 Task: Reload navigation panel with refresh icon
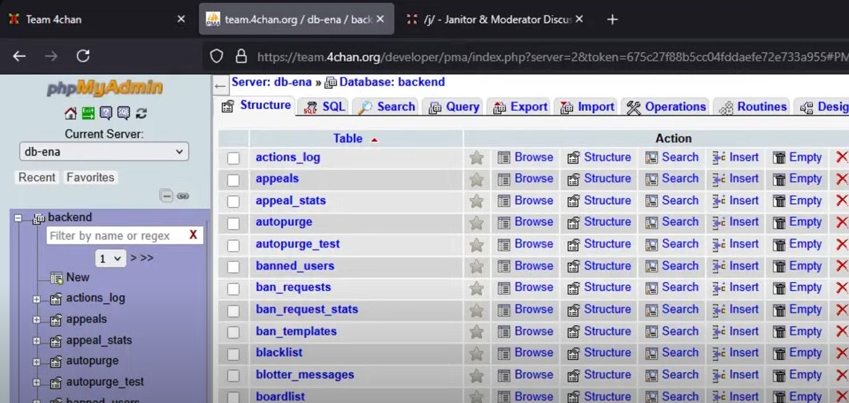click(x=141, y=113)
